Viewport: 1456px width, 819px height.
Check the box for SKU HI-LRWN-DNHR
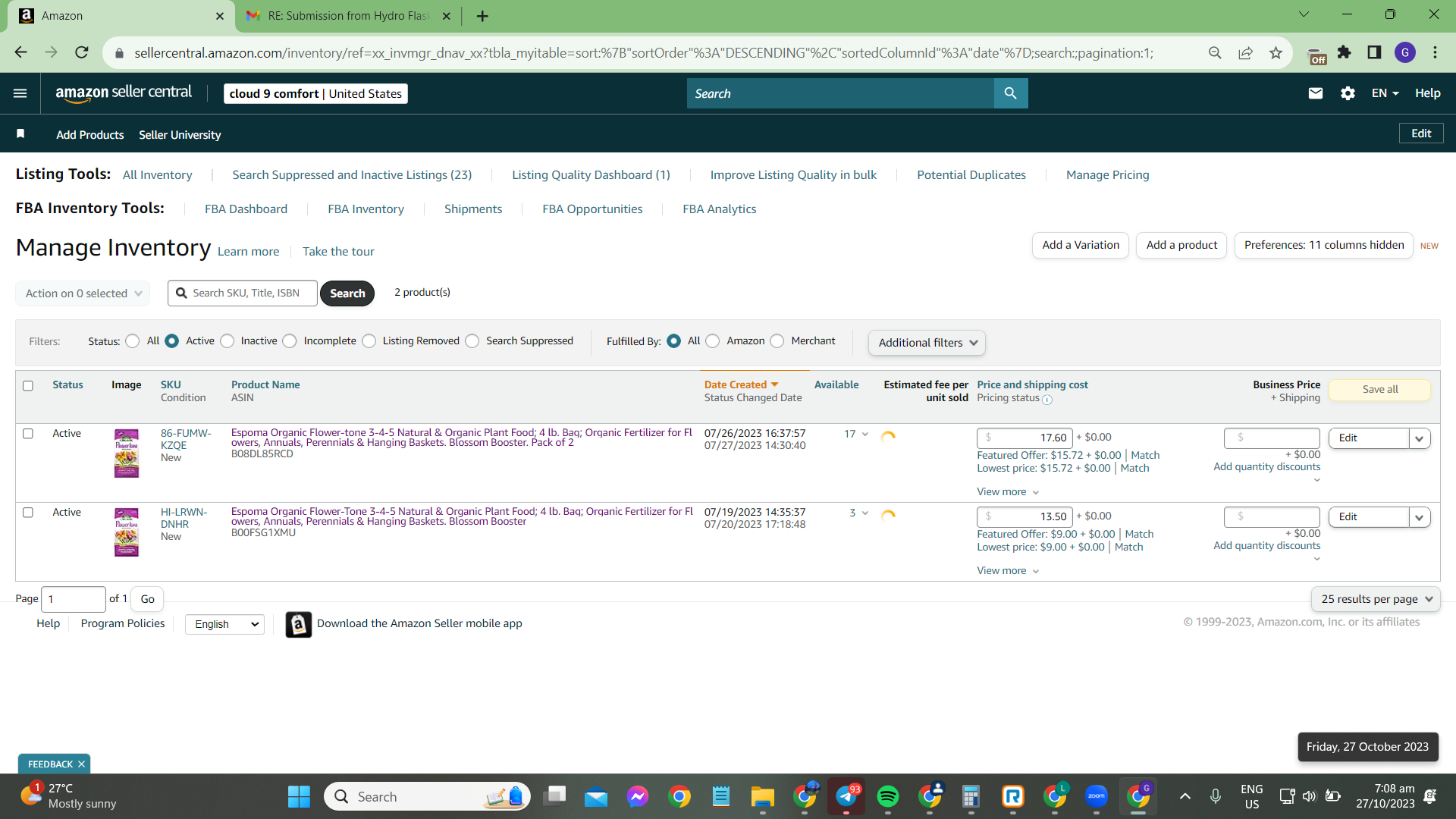pos(28,513)
